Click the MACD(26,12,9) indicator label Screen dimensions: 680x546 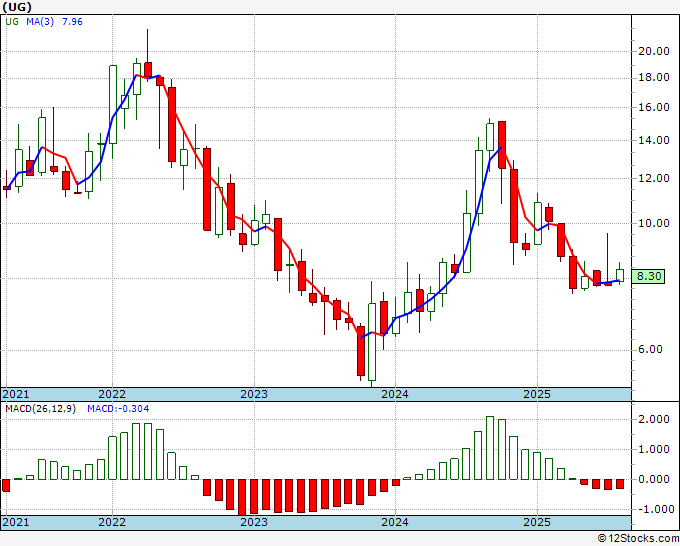[40, 409]
